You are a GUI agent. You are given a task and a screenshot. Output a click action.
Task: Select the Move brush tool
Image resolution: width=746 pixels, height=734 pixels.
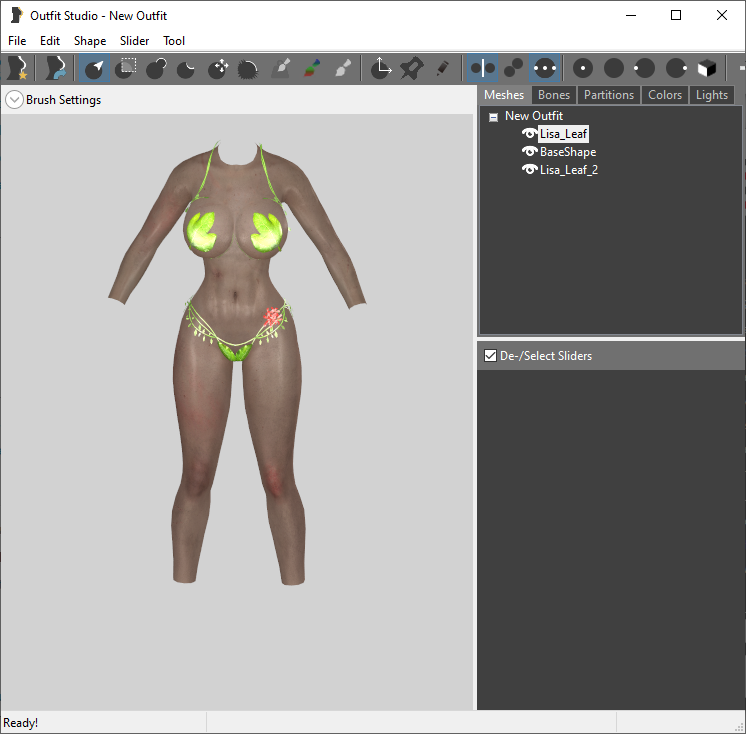218,68
